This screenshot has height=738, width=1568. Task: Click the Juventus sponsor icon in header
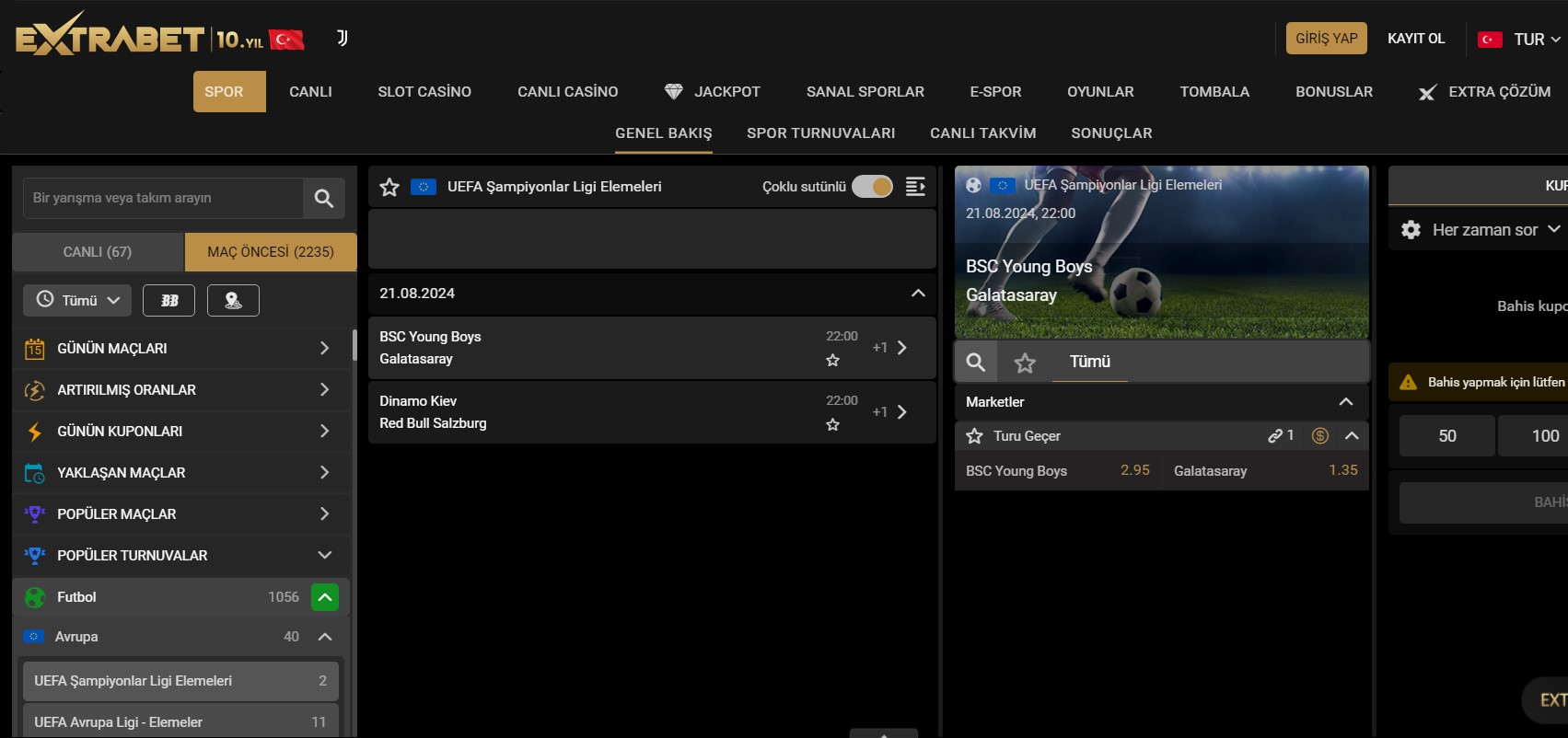[x=343, y=38]
